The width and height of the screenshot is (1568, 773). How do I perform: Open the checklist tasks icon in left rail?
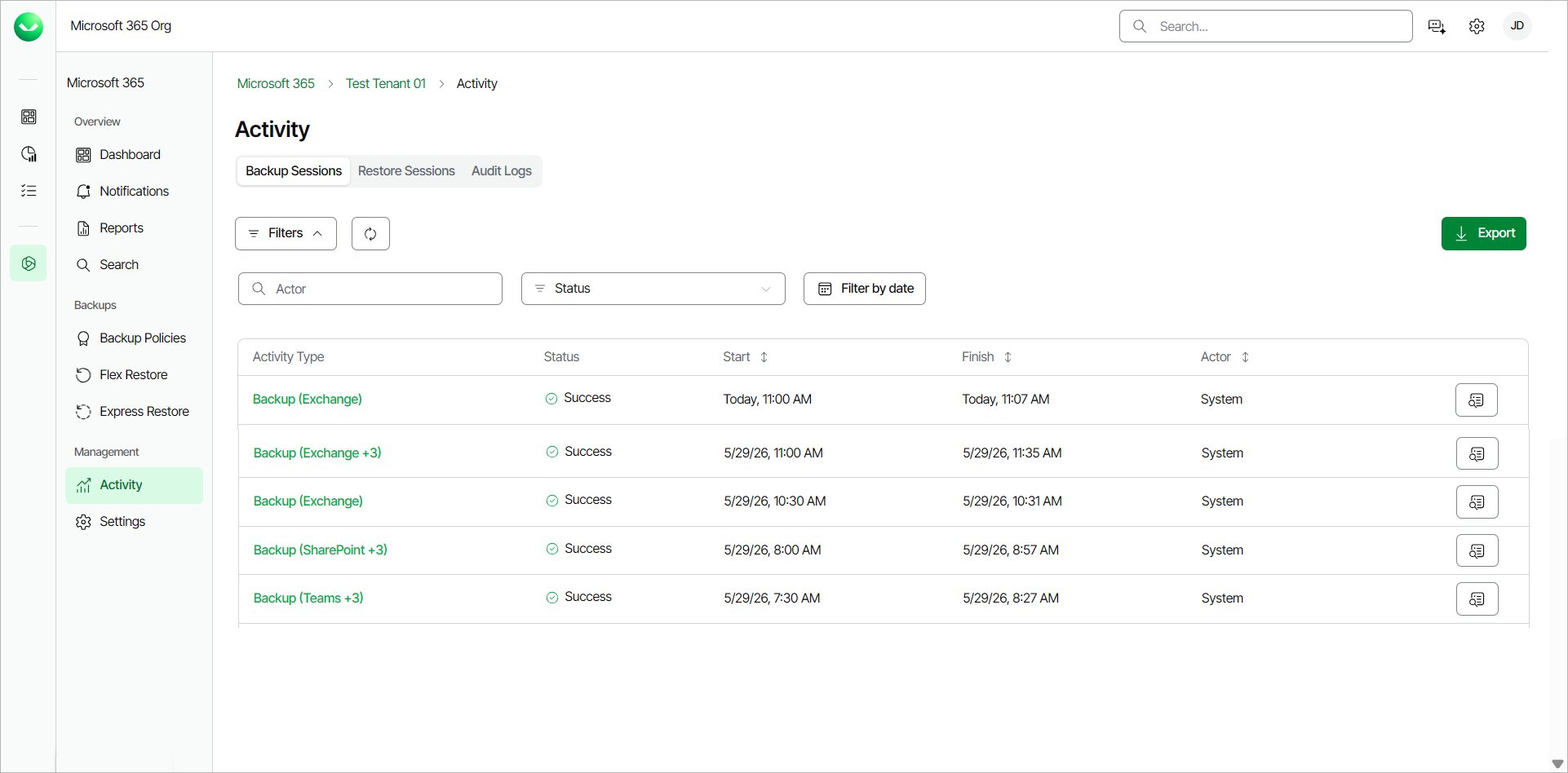pyautogui.click(x=29, y=191)
